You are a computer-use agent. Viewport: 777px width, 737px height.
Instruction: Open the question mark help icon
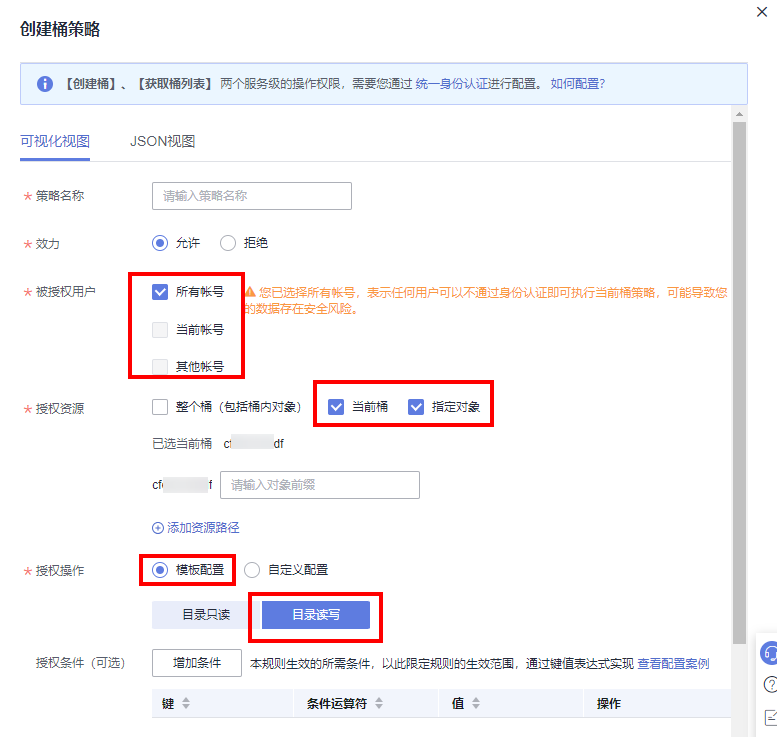(771, 685)
